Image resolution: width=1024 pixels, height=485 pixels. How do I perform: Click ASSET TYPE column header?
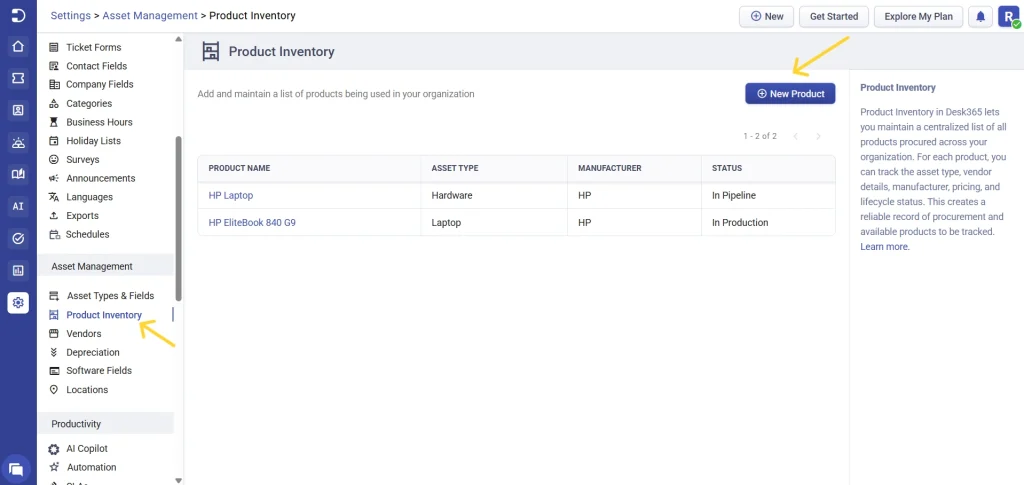point(455,168)
